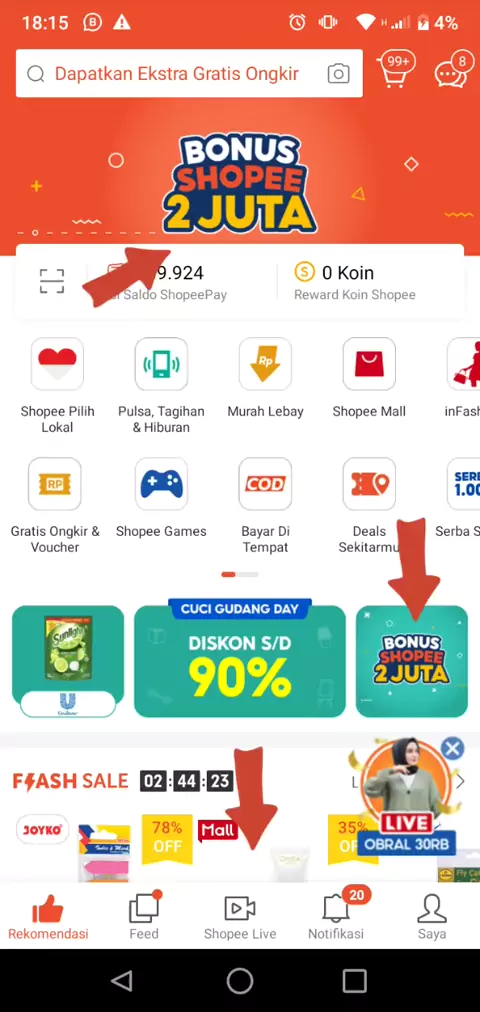
Task: Open the QR scan icon
Action: (52, 282)
